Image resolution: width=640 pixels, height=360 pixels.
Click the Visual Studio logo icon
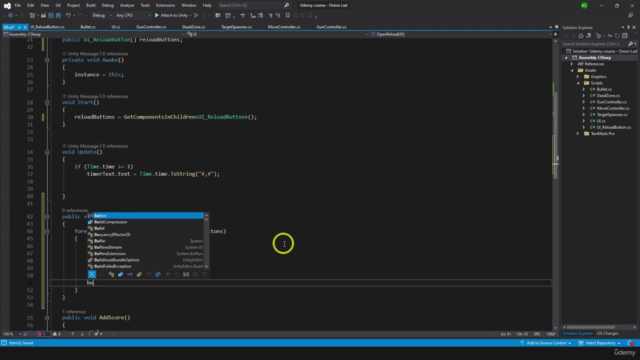click(7, 5)
